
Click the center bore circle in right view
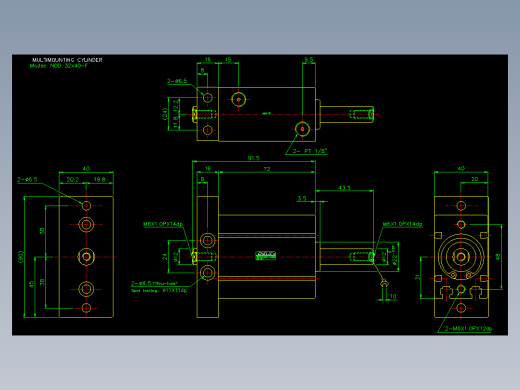[x=461, y=257]
